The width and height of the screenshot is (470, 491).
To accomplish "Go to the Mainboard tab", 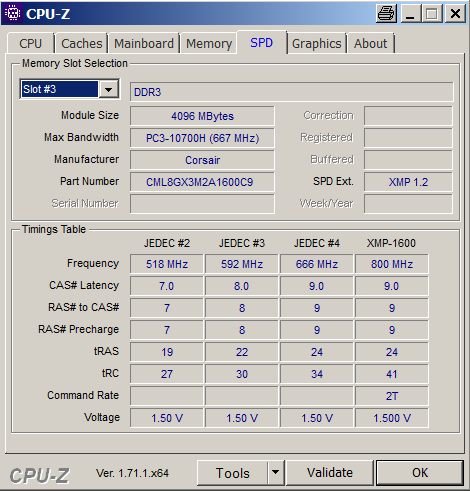I will coord(144,43).
